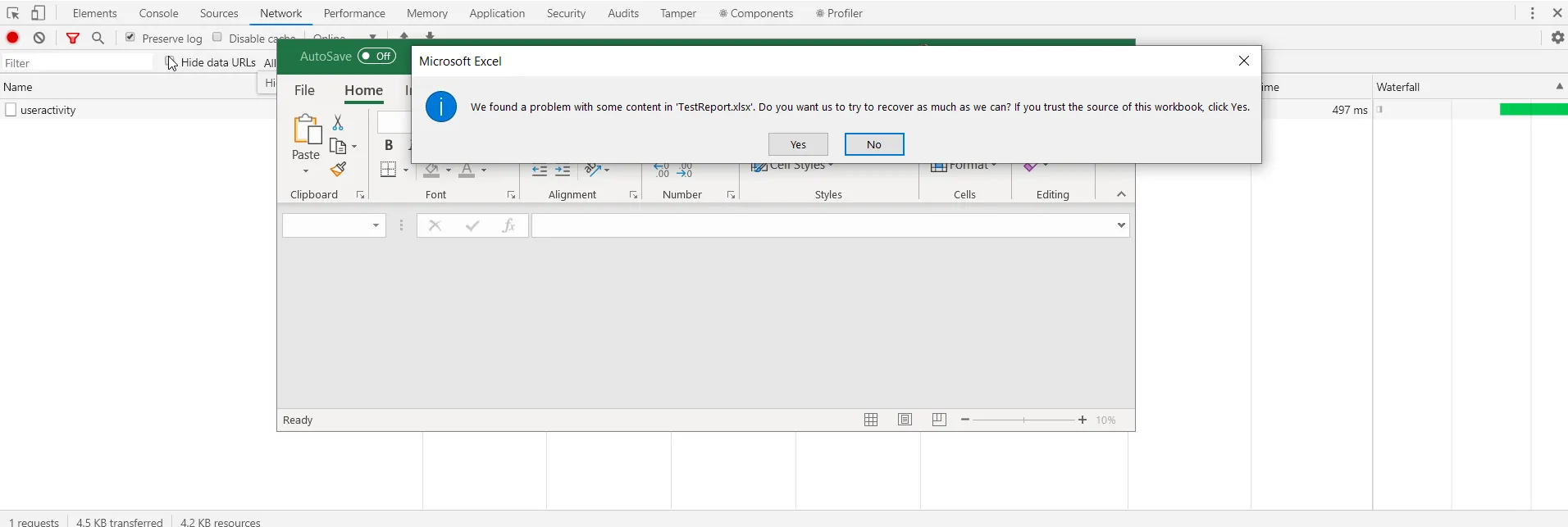Click the Excel zoom slider
Screen dimensions: 1568x527
tap(1024, 420)
